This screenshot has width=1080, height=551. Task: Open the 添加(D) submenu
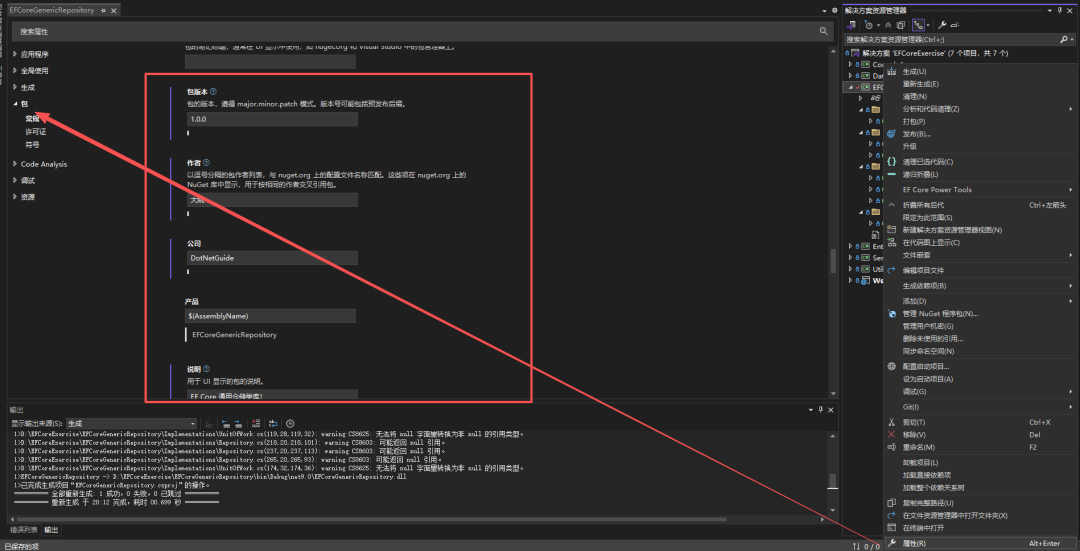(x=979, y=301)
